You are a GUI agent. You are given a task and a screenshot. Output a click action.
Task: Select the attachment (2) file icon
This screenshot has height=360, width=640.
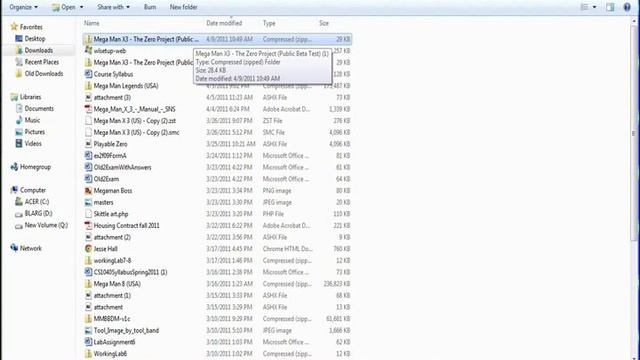tap(88, 237)
